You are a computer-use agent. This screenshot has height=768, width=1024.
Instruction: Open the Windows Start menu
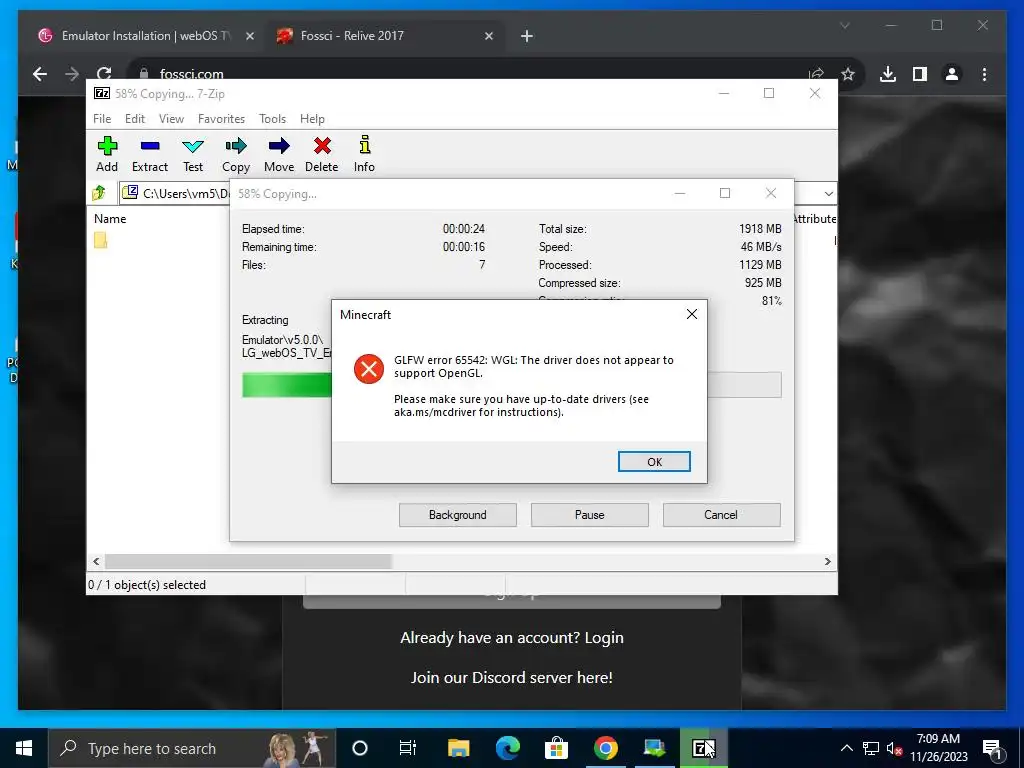[x=24, y=748]
